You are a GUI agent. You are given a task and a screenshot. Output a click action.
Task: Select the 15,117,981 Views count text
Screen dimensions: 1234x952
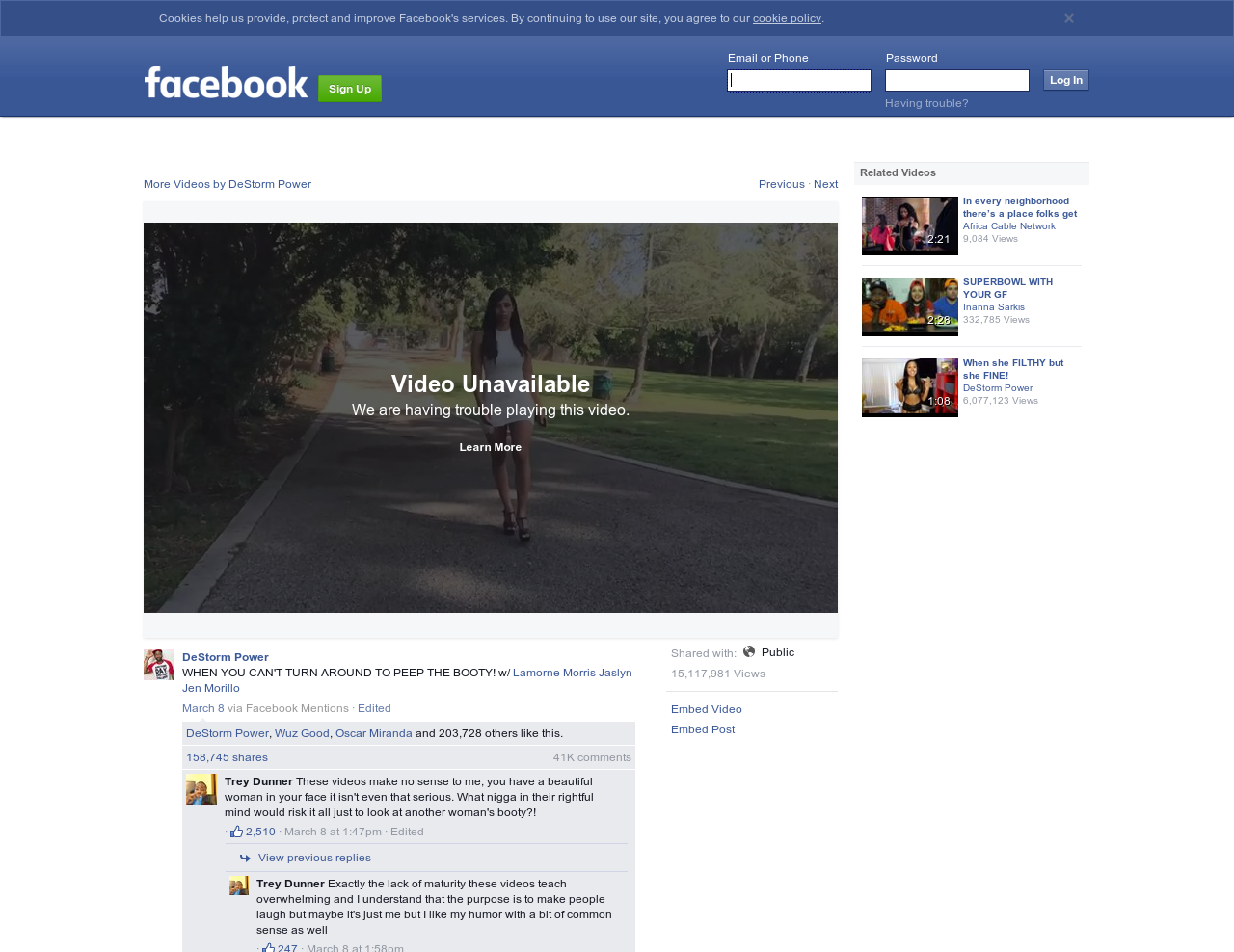(x=718, y=674)
